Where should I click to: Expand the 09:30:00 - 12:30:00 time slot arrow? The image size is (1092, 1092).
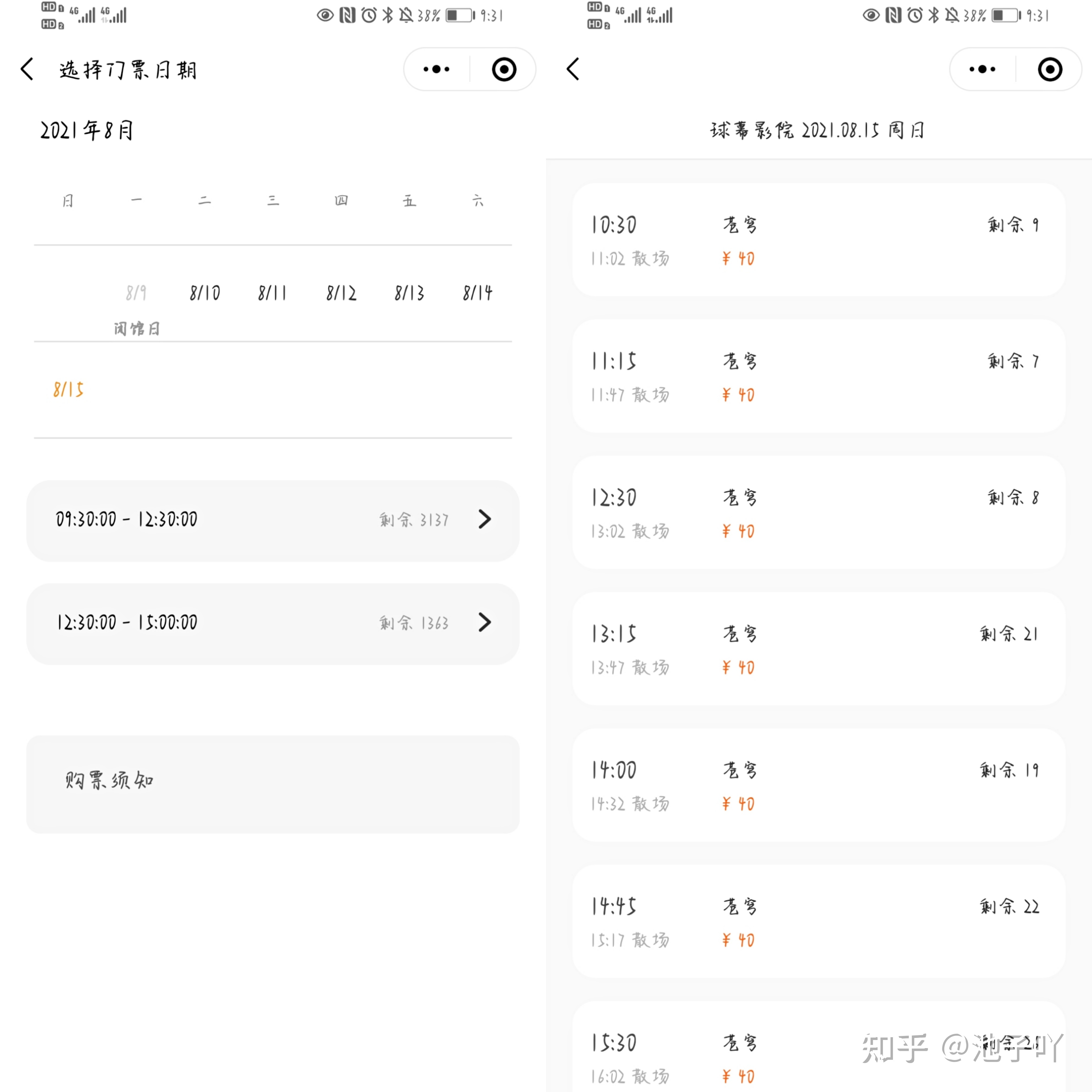pyautogui.click(x=485, y=519)
